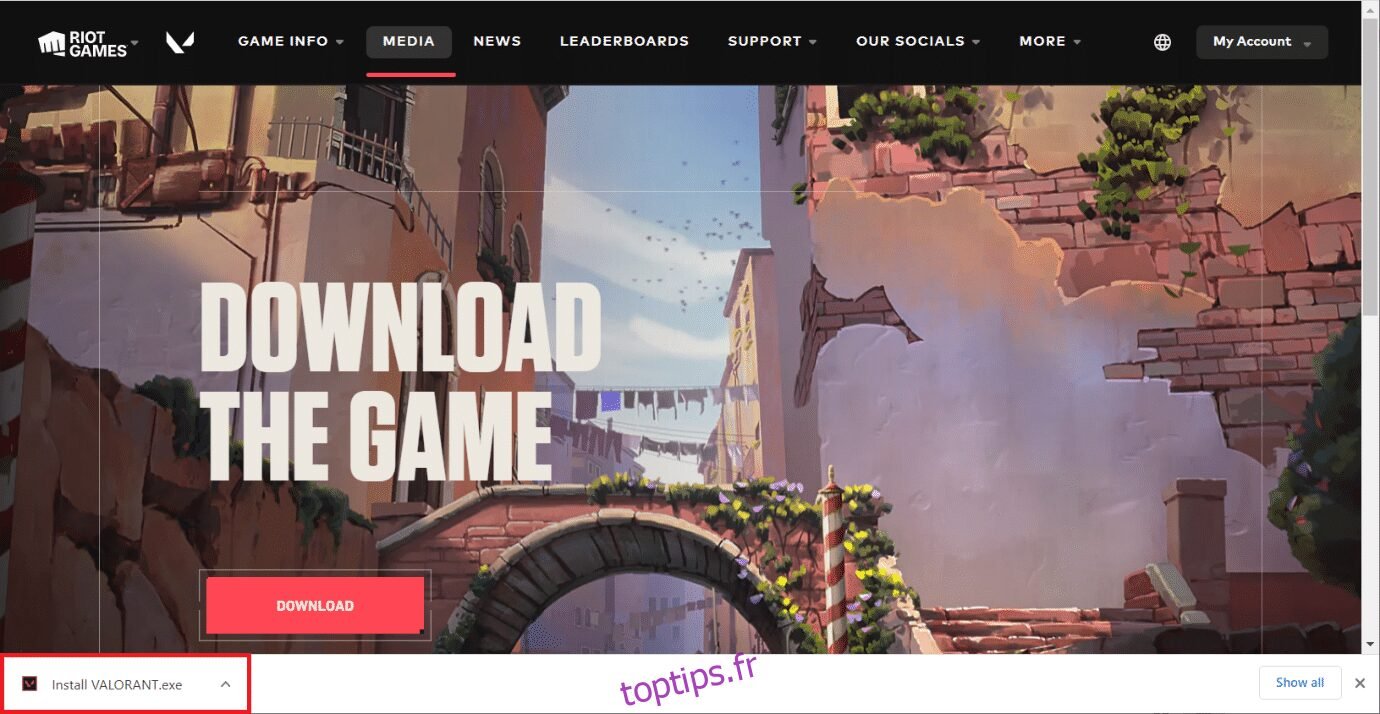Select the Media tab
Image resolution: width=1380 pixels, height=714 pixels.
[409, 42]
